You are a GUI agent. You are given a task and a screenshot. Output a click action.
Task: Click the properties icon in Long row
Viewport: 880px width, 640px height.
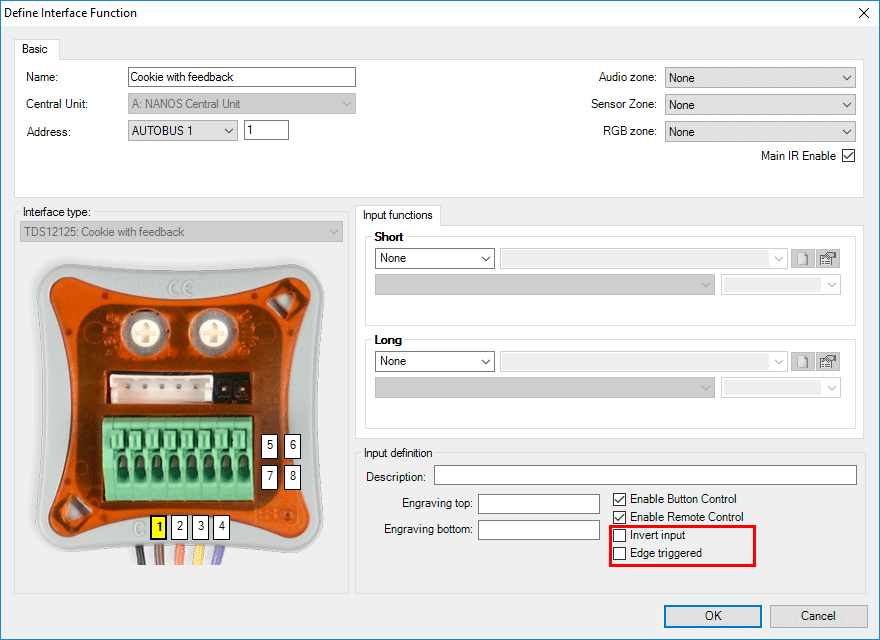click(827, 361)
